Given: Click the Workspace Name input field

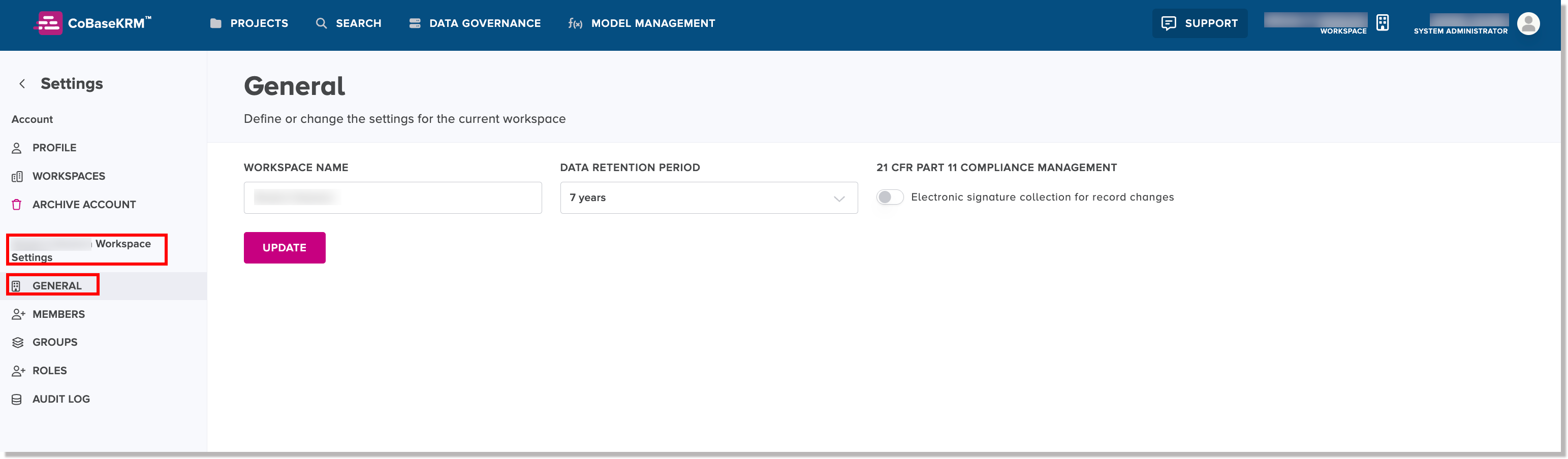Looking at the screenshot, I should point(393,198).
